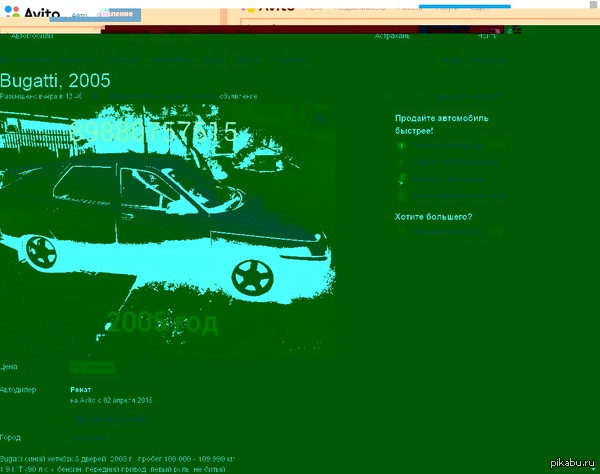This screenshot has width=600, height=474.
Task: Click the show phone number button
Action: tap(113, 419)
